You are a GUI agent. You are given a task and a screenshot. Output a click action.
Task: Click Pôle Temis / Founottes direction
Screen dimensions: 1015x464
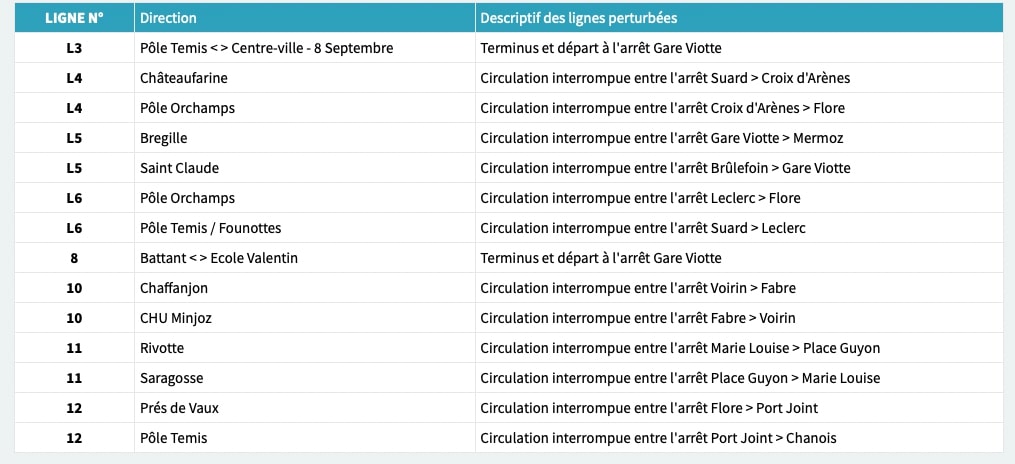(x=210, y=228)
